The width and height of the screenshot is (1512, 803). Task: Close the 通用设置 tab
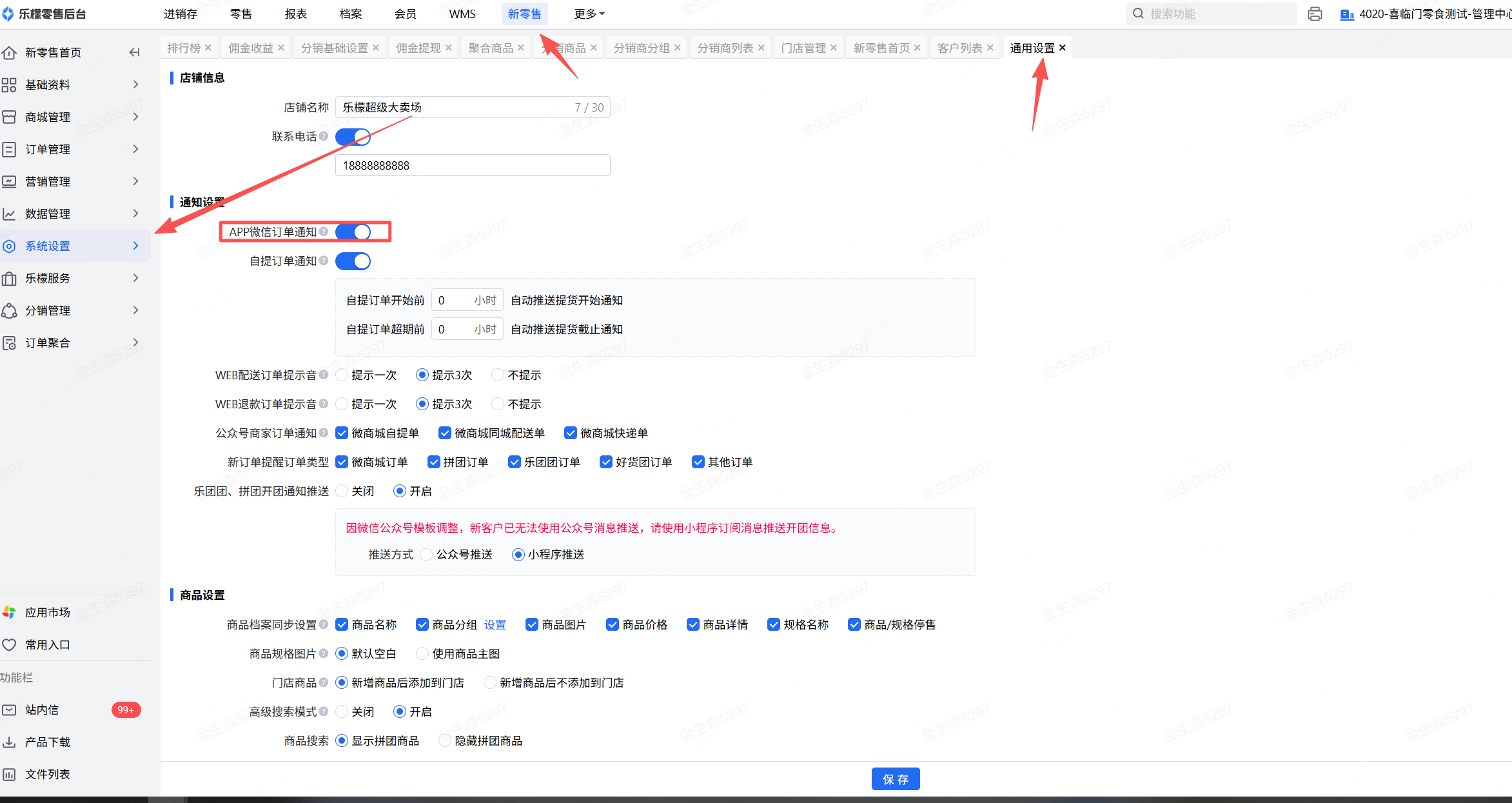(x=1063, y=48)
